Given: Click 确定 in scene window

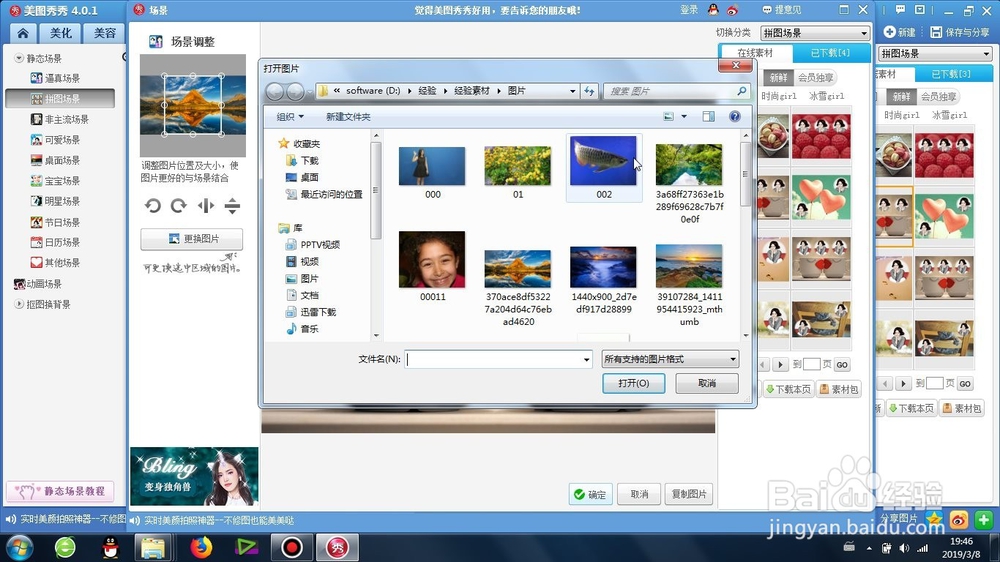Looking at the screenshot, I should 590,494.
